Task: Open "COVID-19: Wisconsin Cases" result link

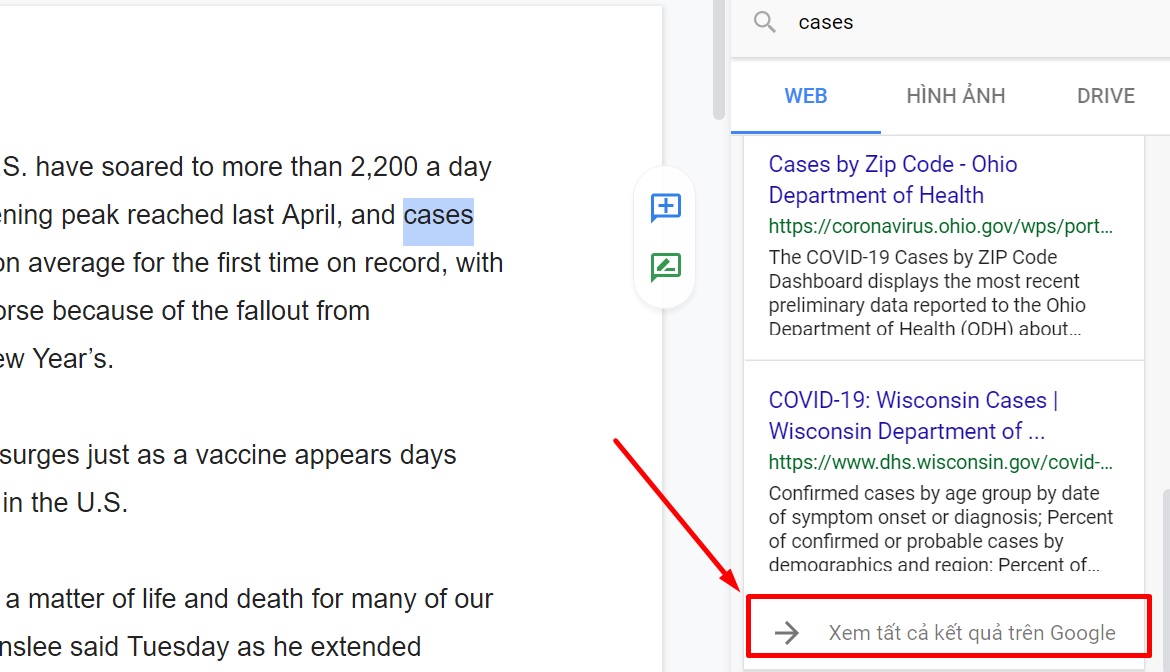Action: point(913,415)
